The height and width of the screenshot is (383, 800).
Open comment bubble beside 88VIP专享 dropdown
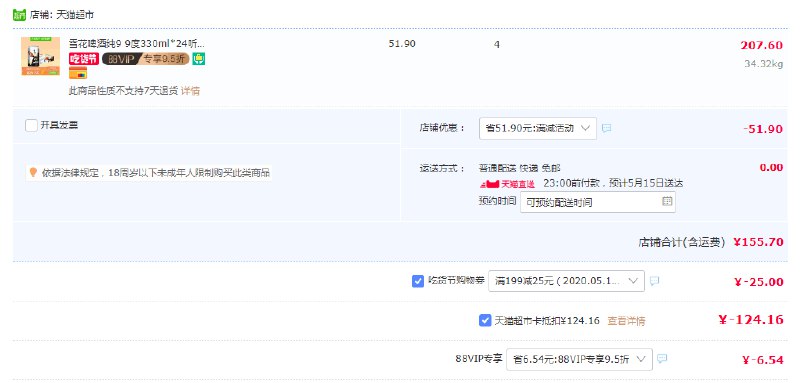point(662,359)
